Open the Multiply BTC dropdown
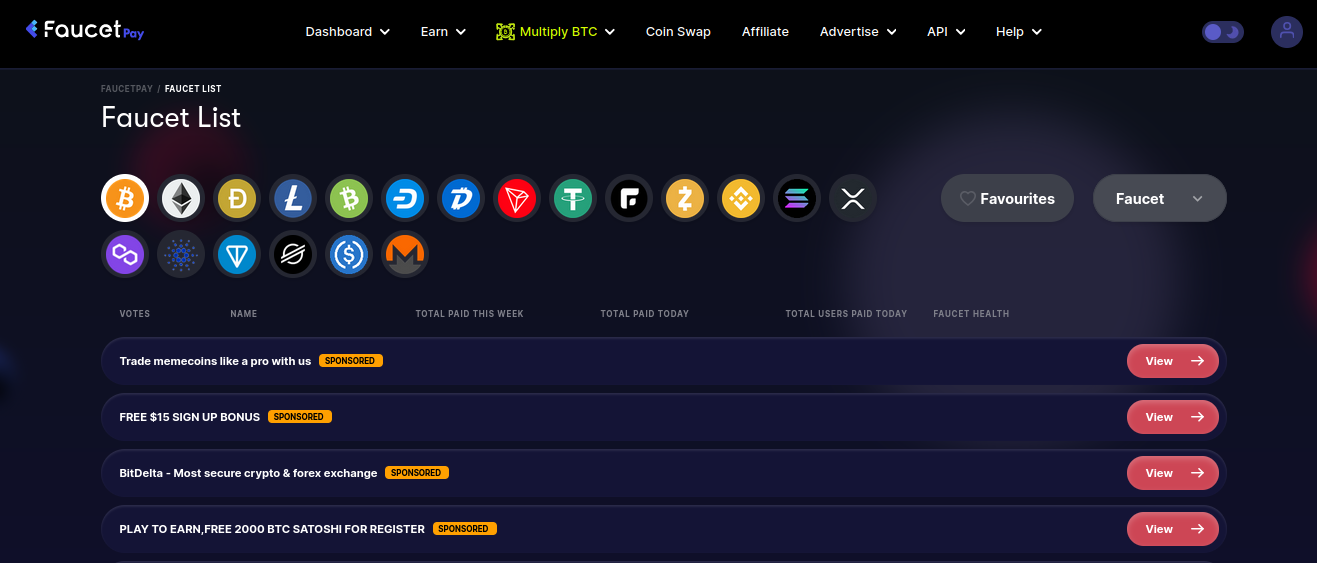This screenshot has height=563, width=1317. tap(555, 32)
